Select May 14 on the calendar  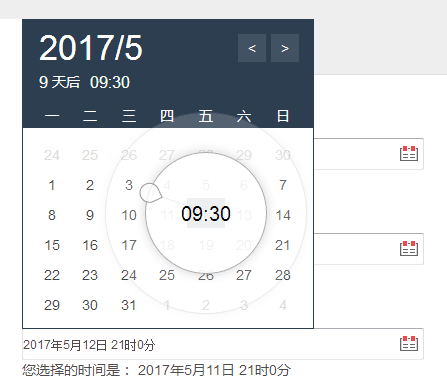[283, 215]
